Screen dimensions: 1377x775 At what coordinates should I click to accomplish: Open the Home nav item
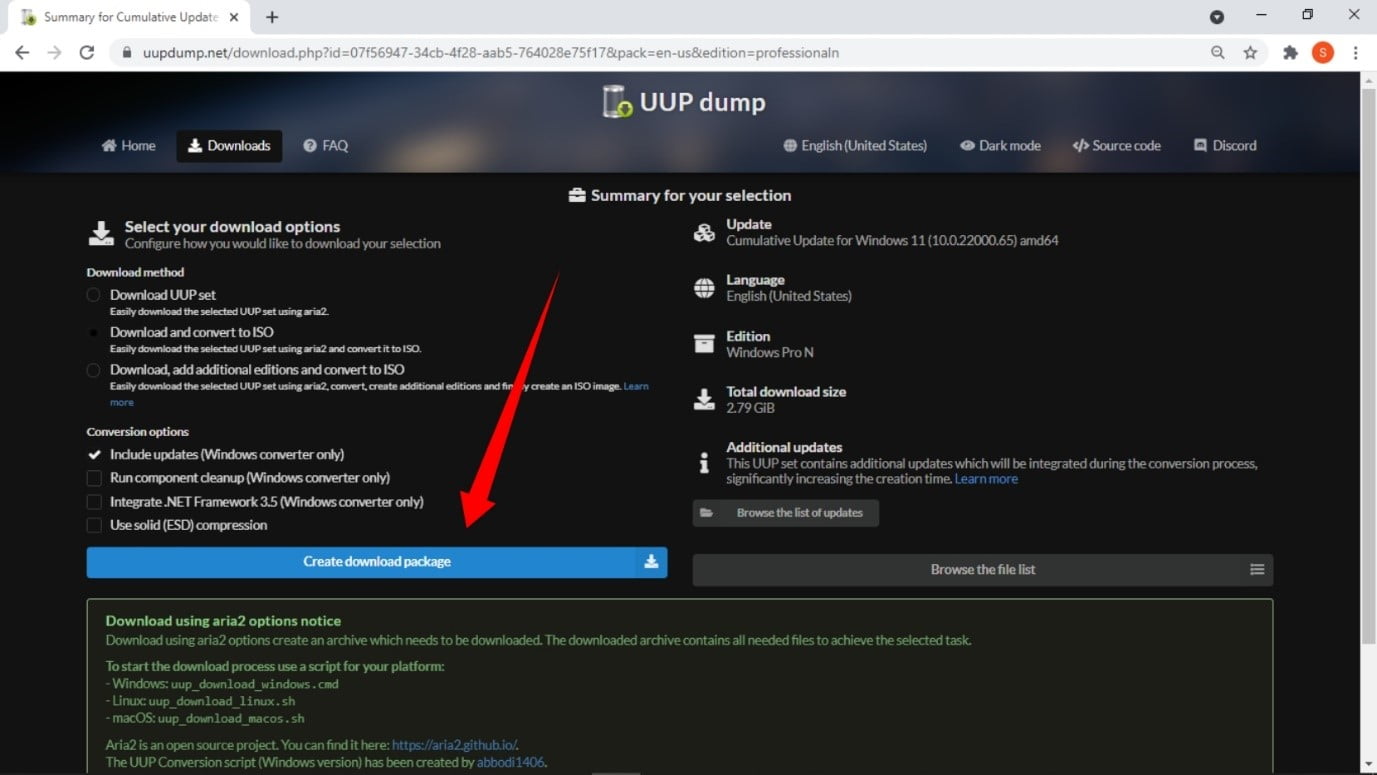click(x=129, y=146)
